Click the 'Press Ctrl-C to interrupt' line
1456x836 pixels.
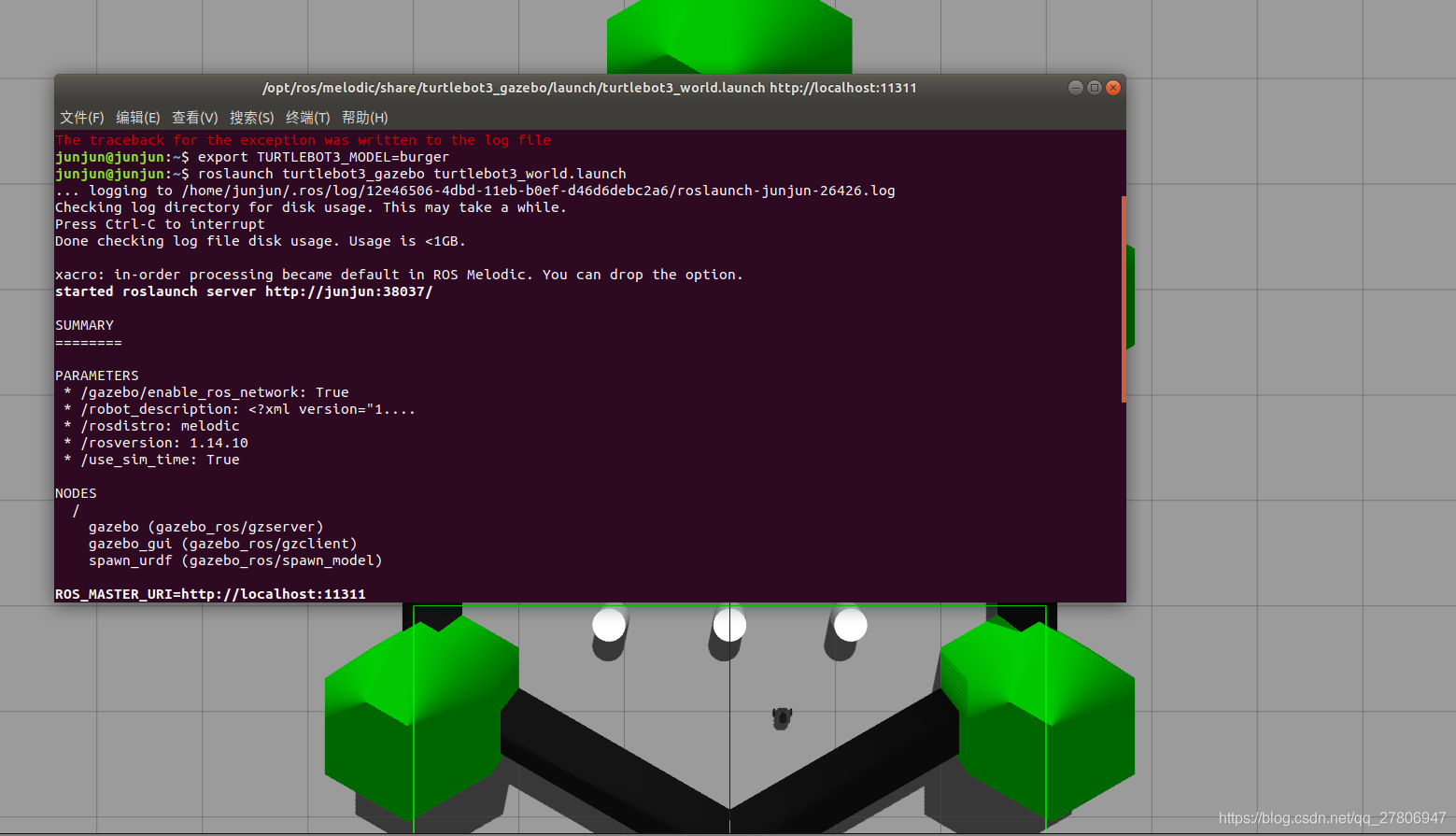pos(160,224)
